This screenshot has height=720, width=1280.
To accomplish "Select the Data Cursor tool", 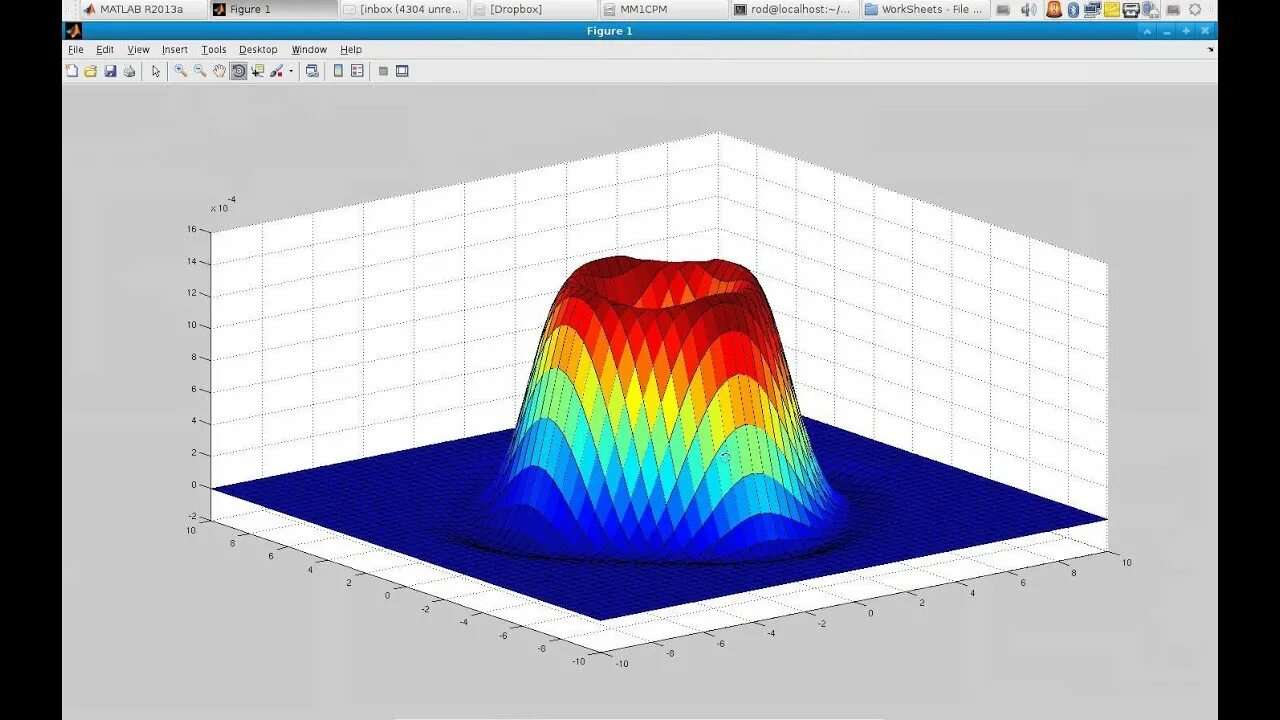I will 258,71.
